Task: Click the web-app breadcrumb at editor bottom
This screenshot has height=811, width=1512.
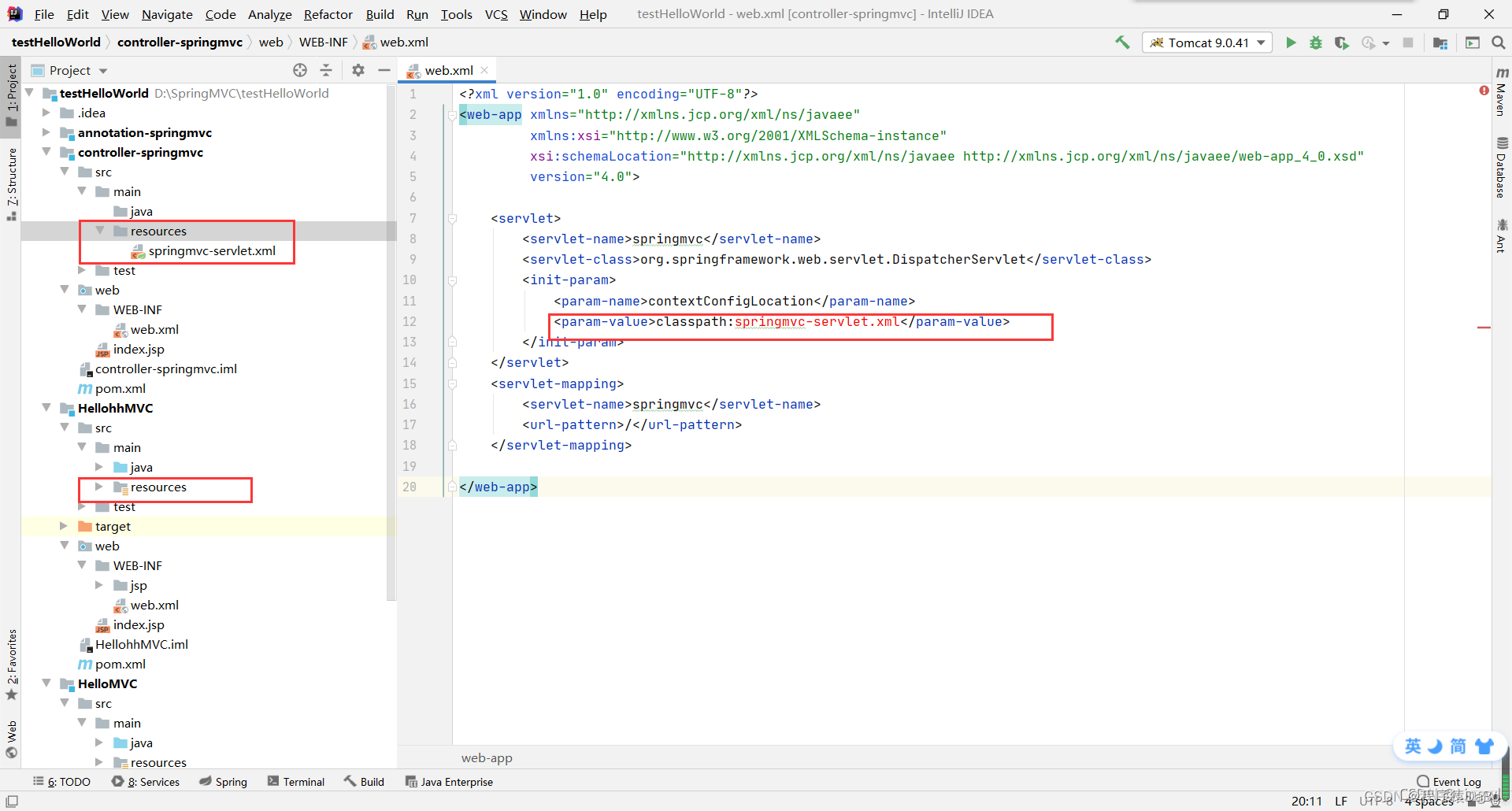Action: [487, 757]
